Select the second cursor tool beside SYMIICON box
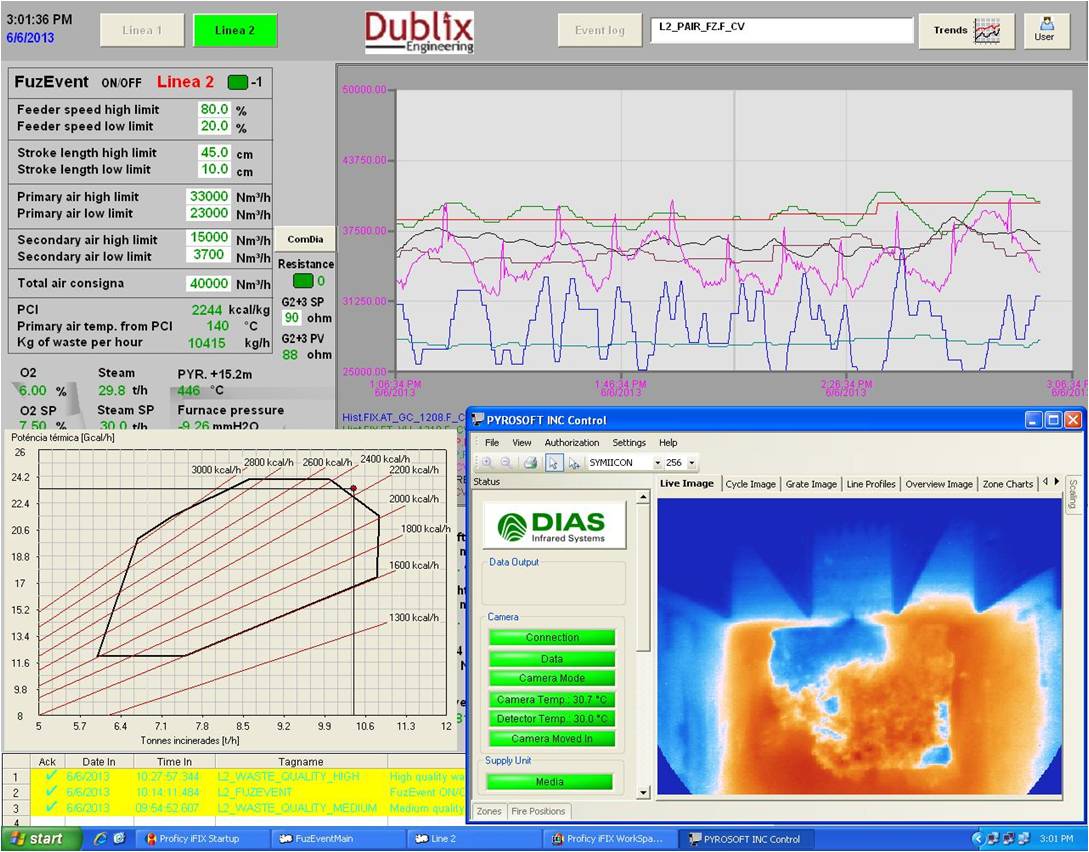This screenshot has height=852, width=1089. click(x=574, y=463)
